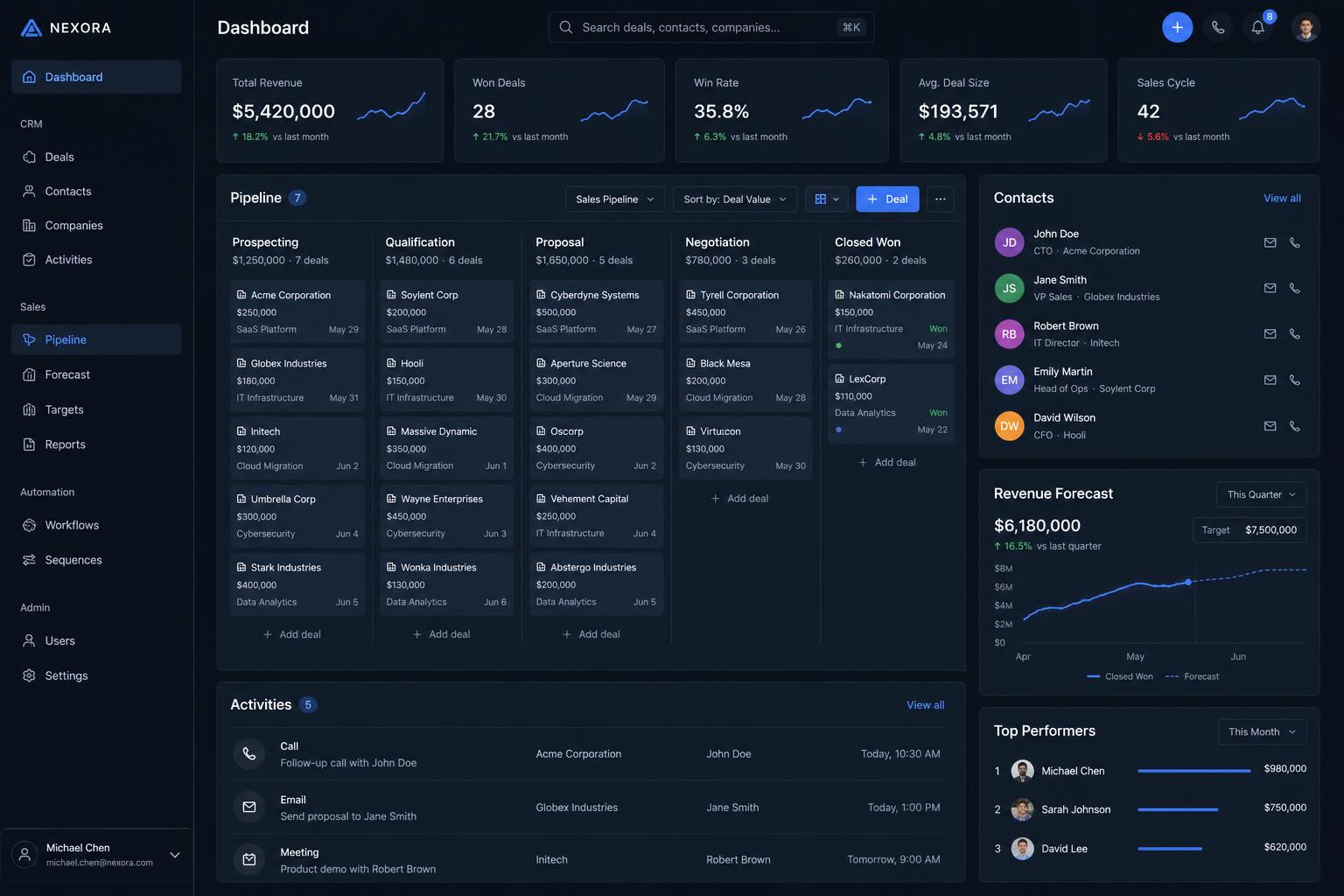
Task: Click the JD avatar for John Doe
Action: [1009, 242]
